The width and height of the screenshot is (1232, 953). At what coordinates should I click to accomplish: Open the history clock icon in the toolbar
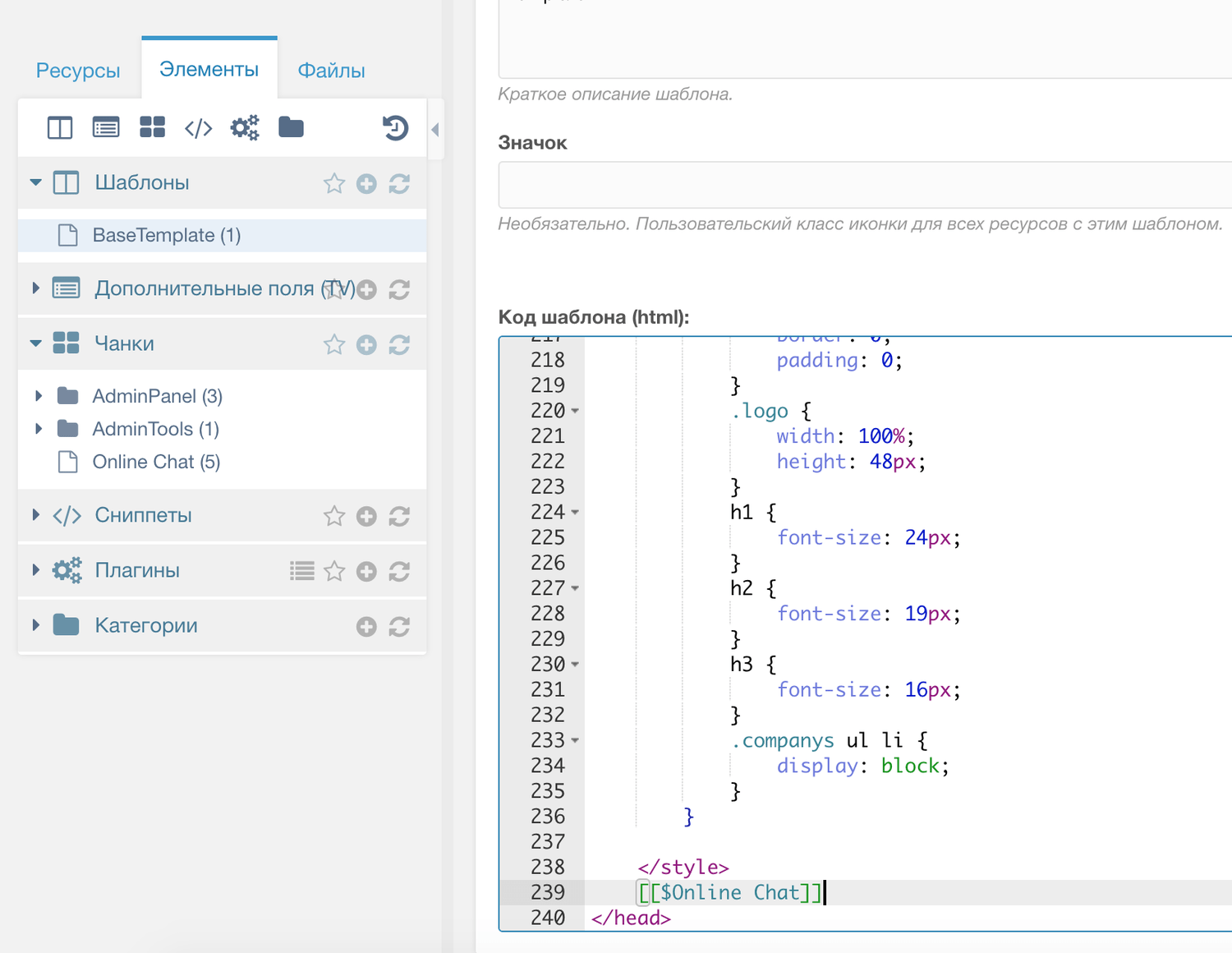click(395, 127)
